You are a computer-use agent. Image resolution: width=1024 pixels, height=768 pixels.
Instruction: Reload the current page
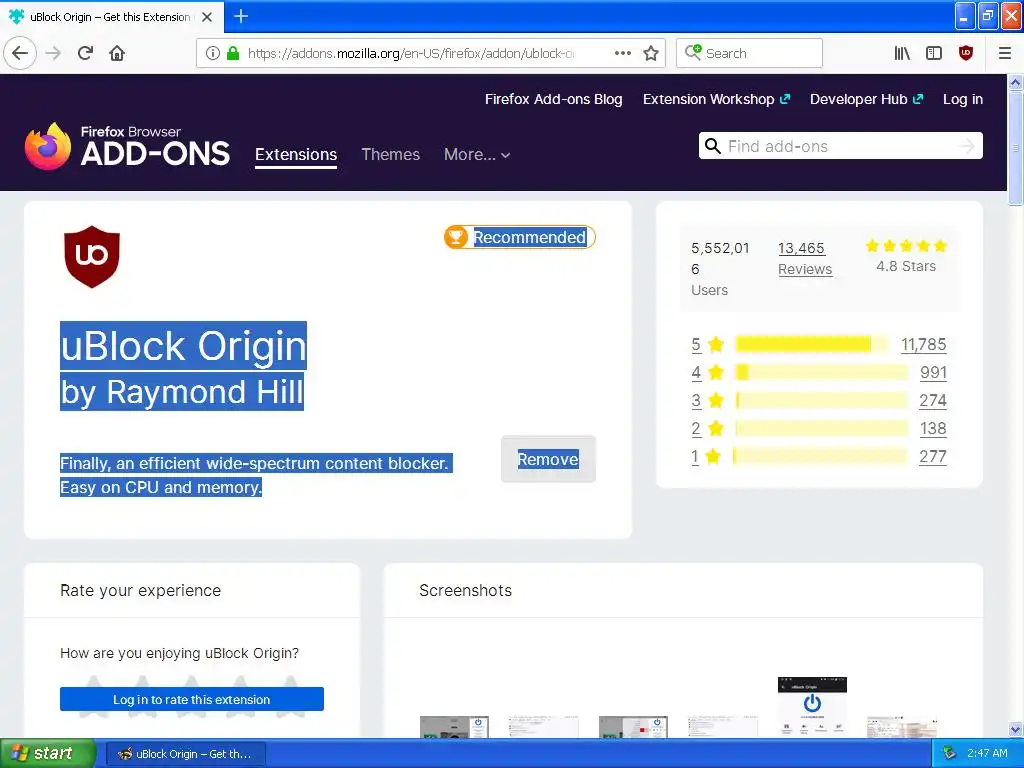[86, 53]
